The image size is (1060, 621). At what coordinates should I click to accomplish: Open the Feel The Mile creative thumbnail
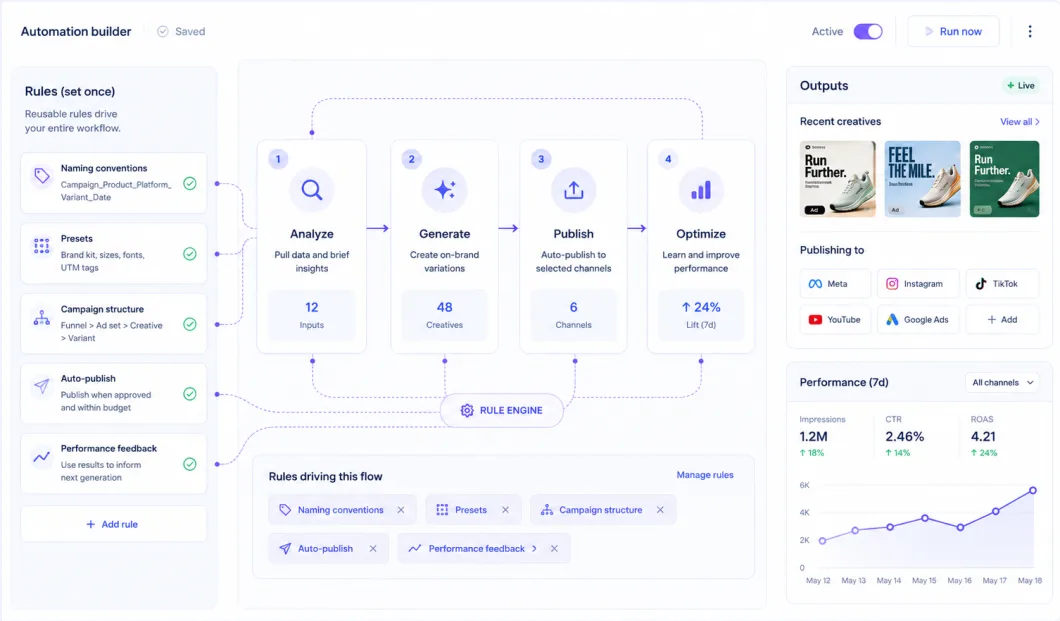pos(922,179)
